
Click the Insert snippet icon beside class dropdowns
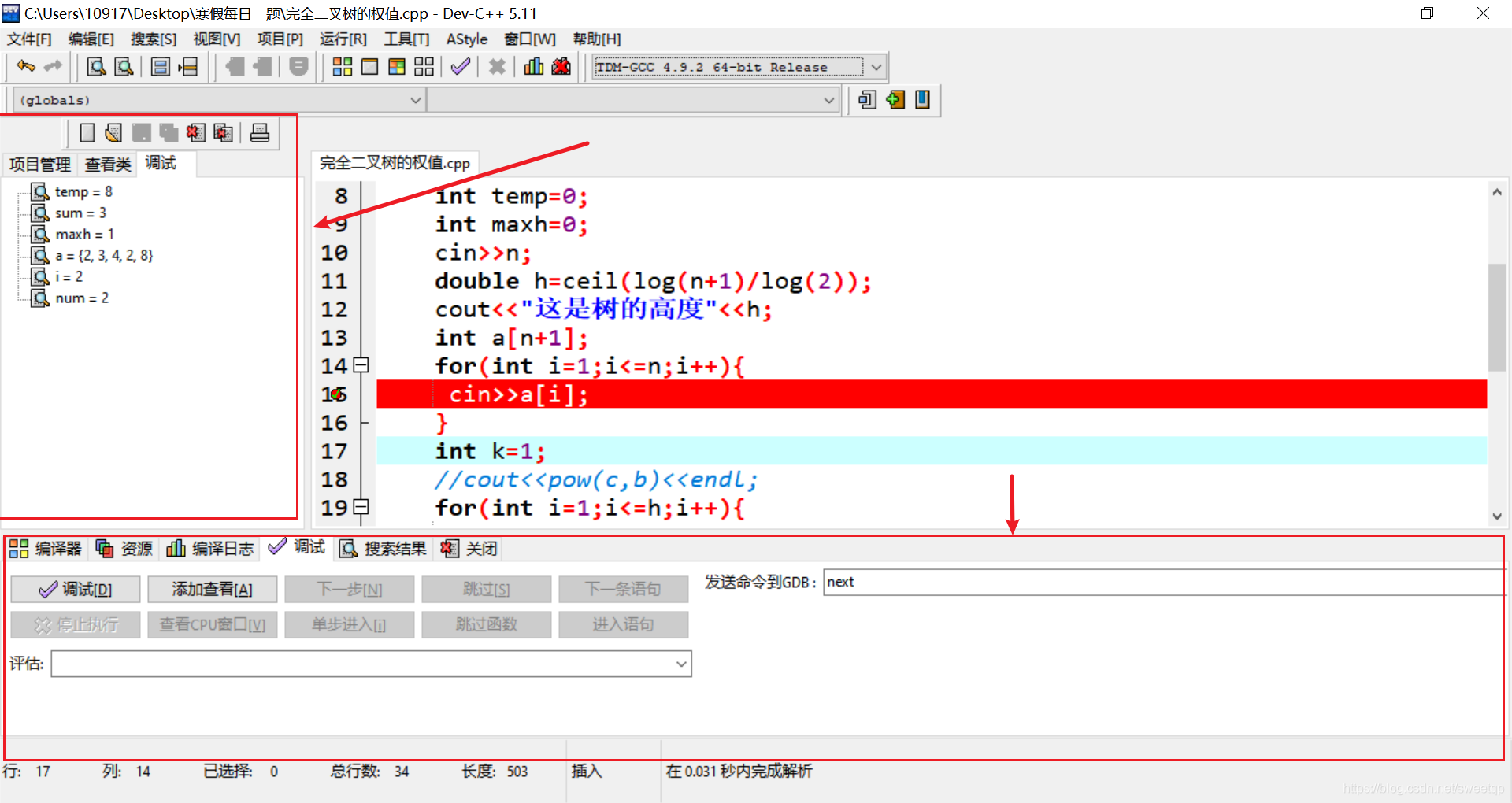point(867,100)
